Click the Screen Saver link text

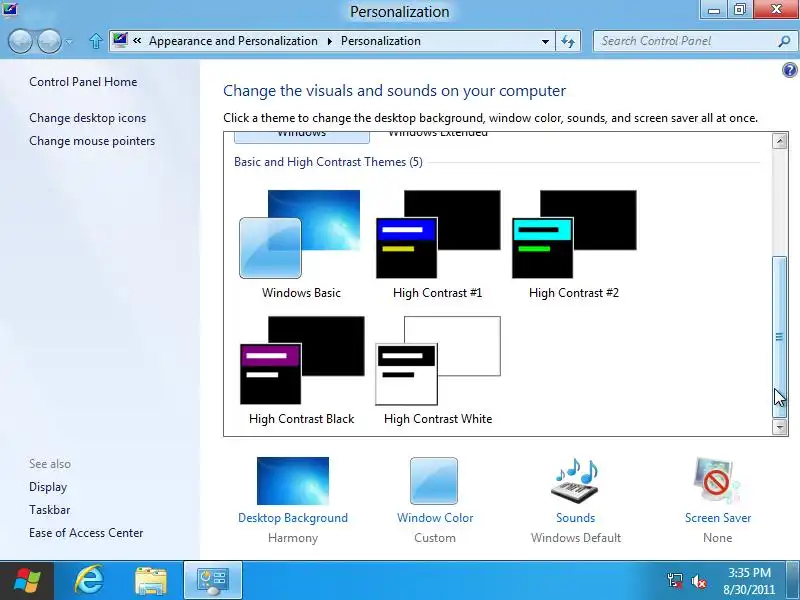tap(718, 518)
